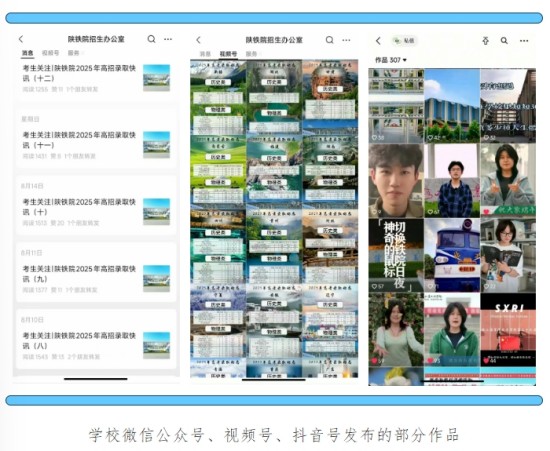Image resolution: width=550 pixels, height=451 pixels.
Task: Switch to 视频号 tab in the left panel
Action: pos(50,53)
